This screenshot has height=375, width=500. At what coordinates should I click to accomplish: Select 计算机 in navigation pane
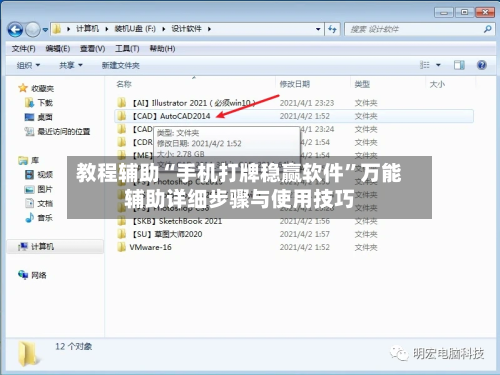point(42,247)
